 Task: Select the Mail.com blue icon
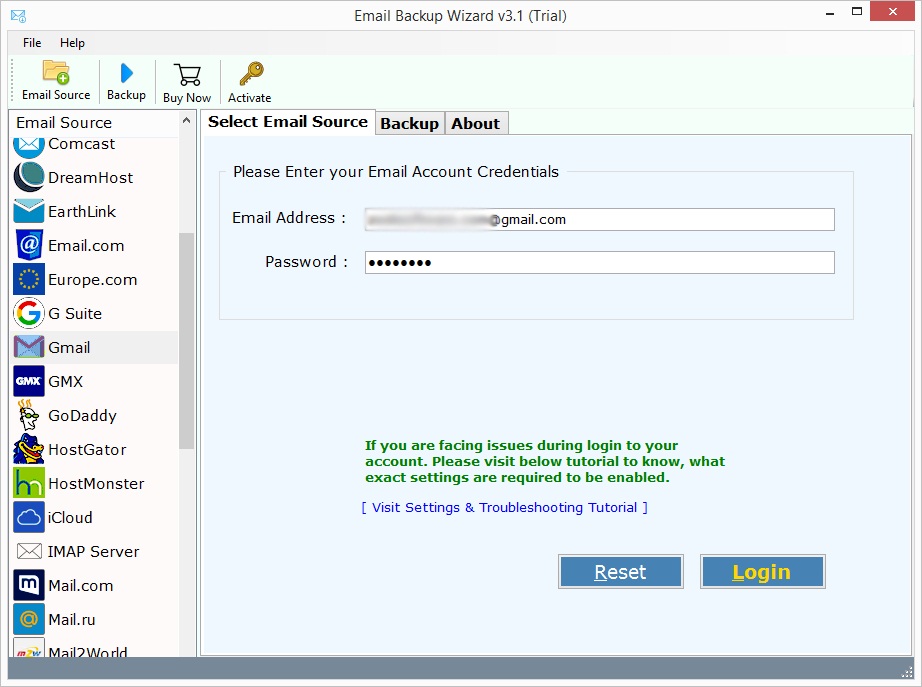point(29,585)
